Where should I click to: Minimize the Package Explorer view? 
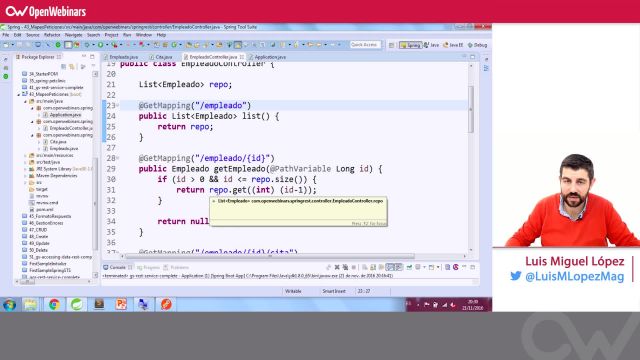pos(84,57)
